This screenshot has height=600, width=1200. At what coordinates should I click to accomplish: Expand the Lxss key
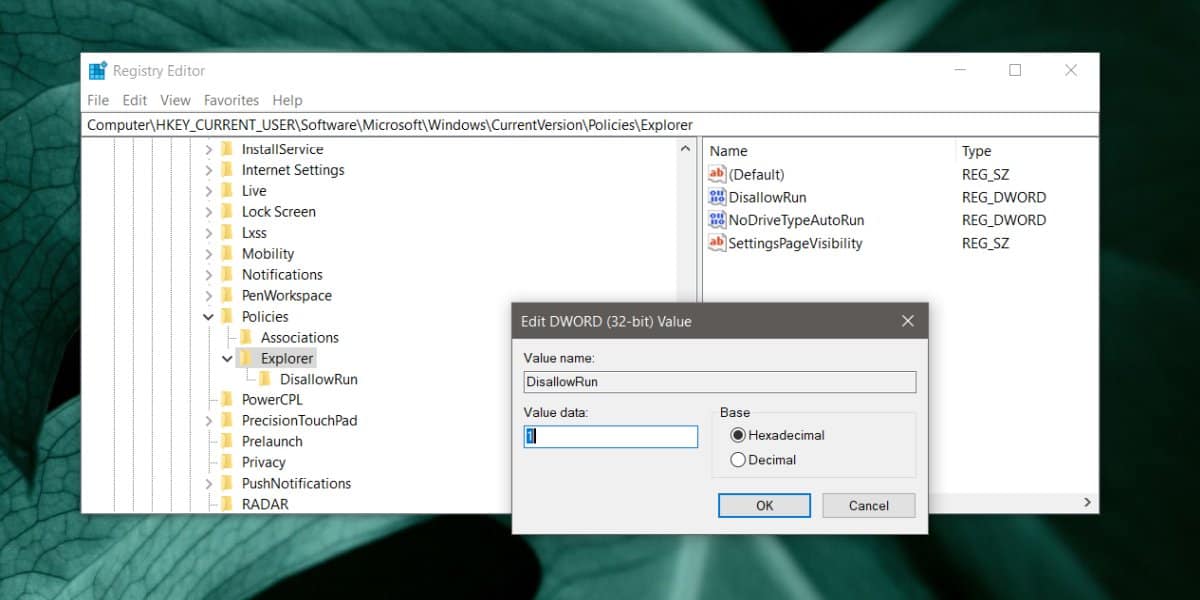click(209, 233)
